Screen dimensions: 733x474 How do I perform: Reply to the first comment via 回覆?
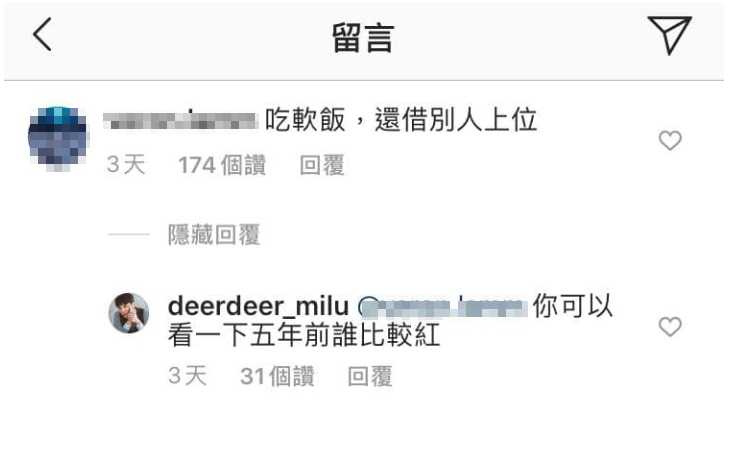[x=322, y=165]
